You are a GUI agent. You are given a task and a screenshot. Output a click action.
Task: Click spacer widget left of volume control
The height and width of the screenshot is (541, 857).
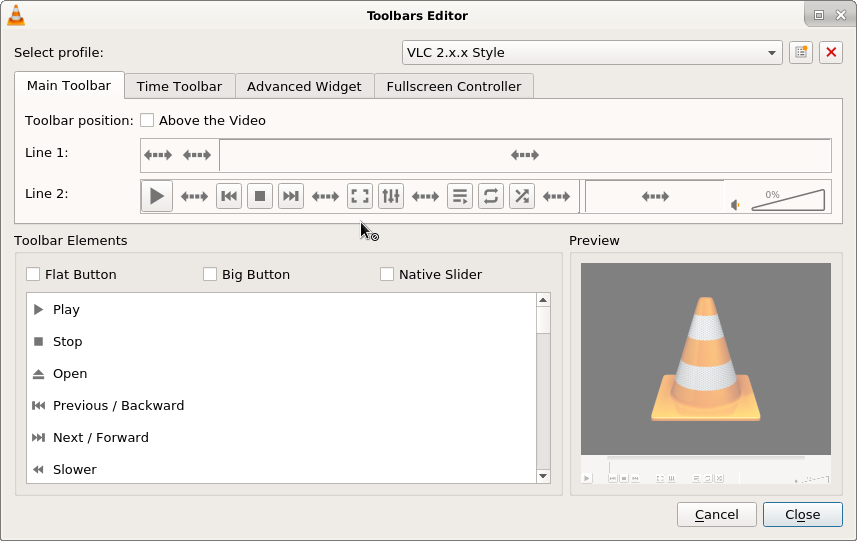(x=655, y=196)
